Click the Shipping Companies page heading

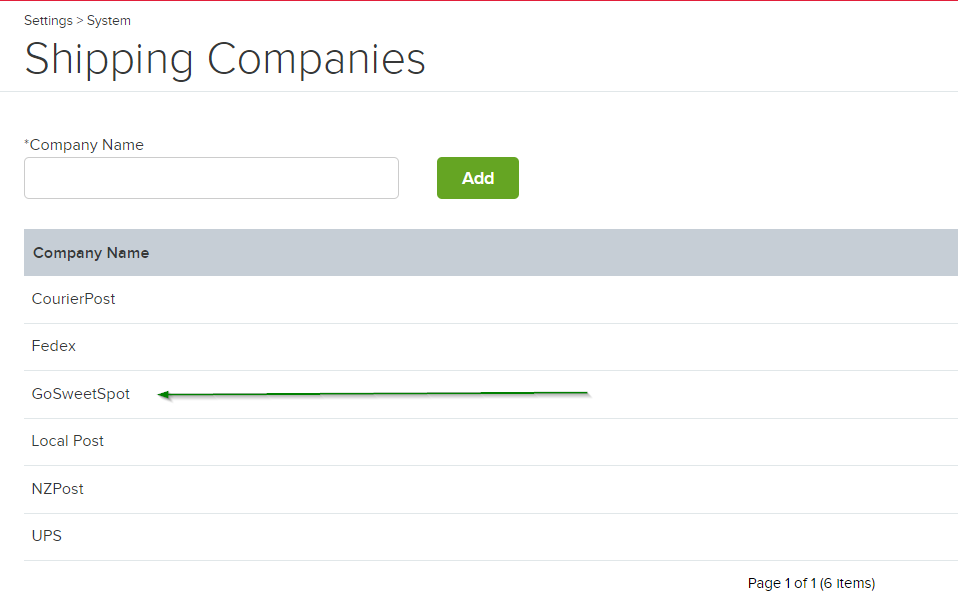[225, 59]
